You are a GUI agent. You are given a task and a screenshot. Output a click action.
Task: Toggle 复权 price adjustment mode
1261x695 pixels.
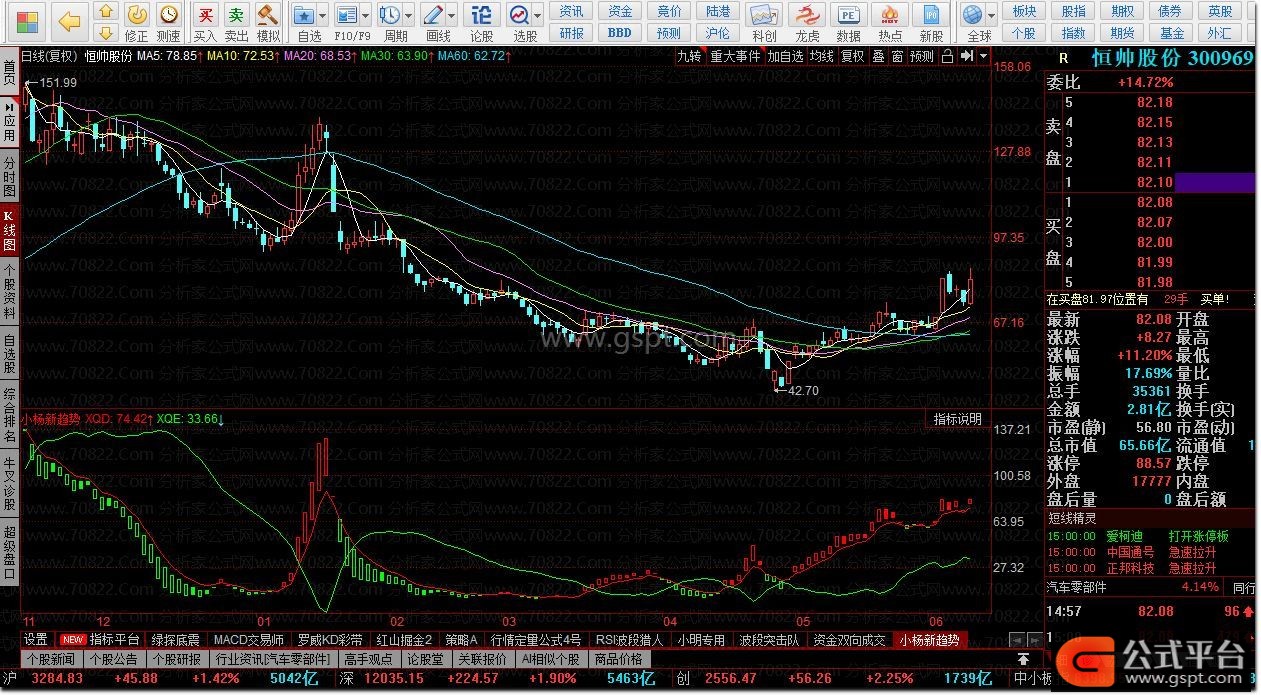click(852, 56)
